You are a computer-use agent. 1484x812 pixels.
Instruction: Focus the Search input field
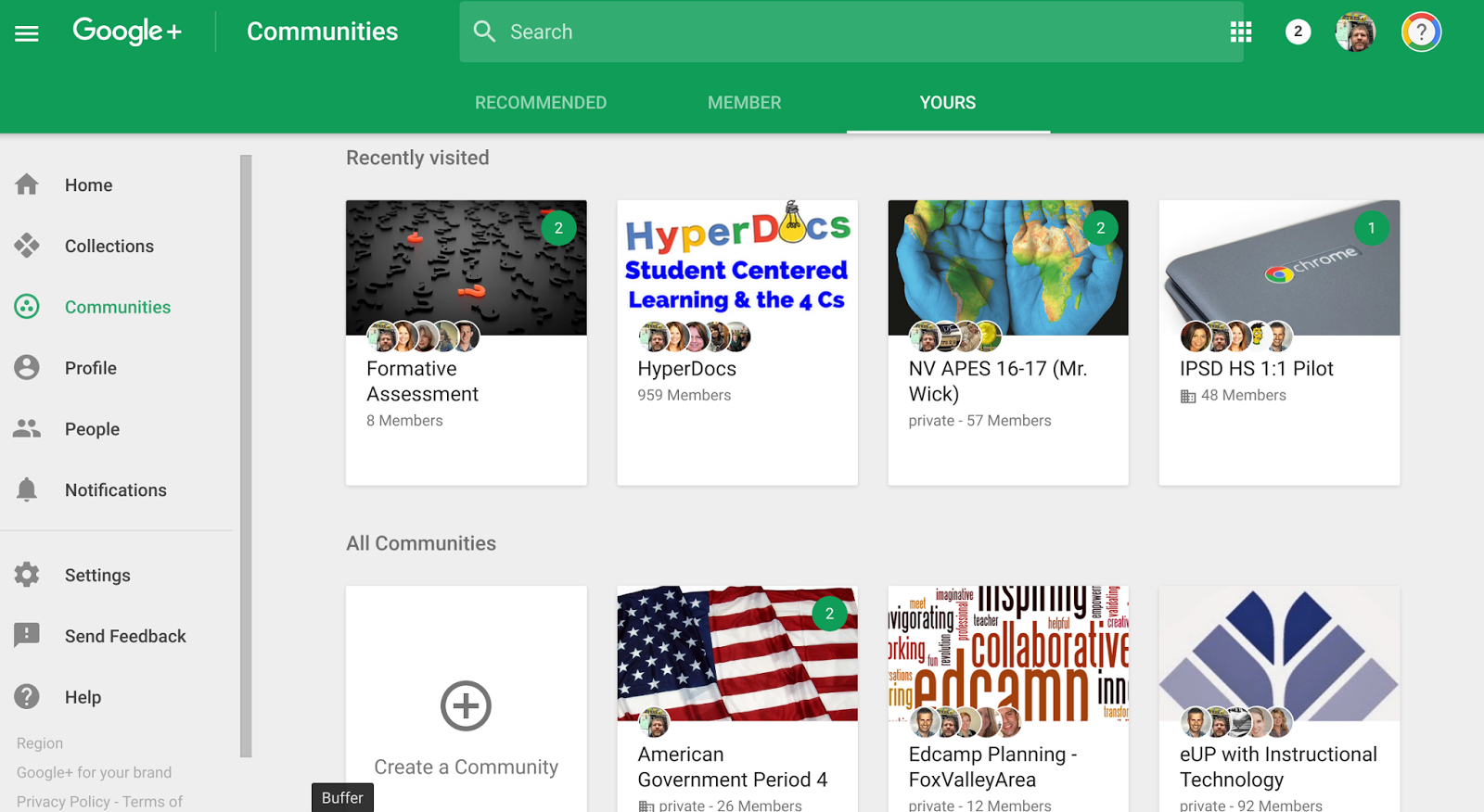pyautogui.click(x=851, y=32)
